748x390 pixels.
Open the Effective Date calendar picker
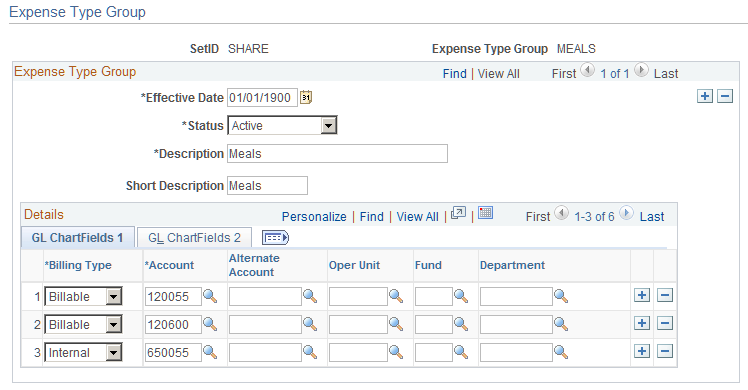(x=306, y=97)
